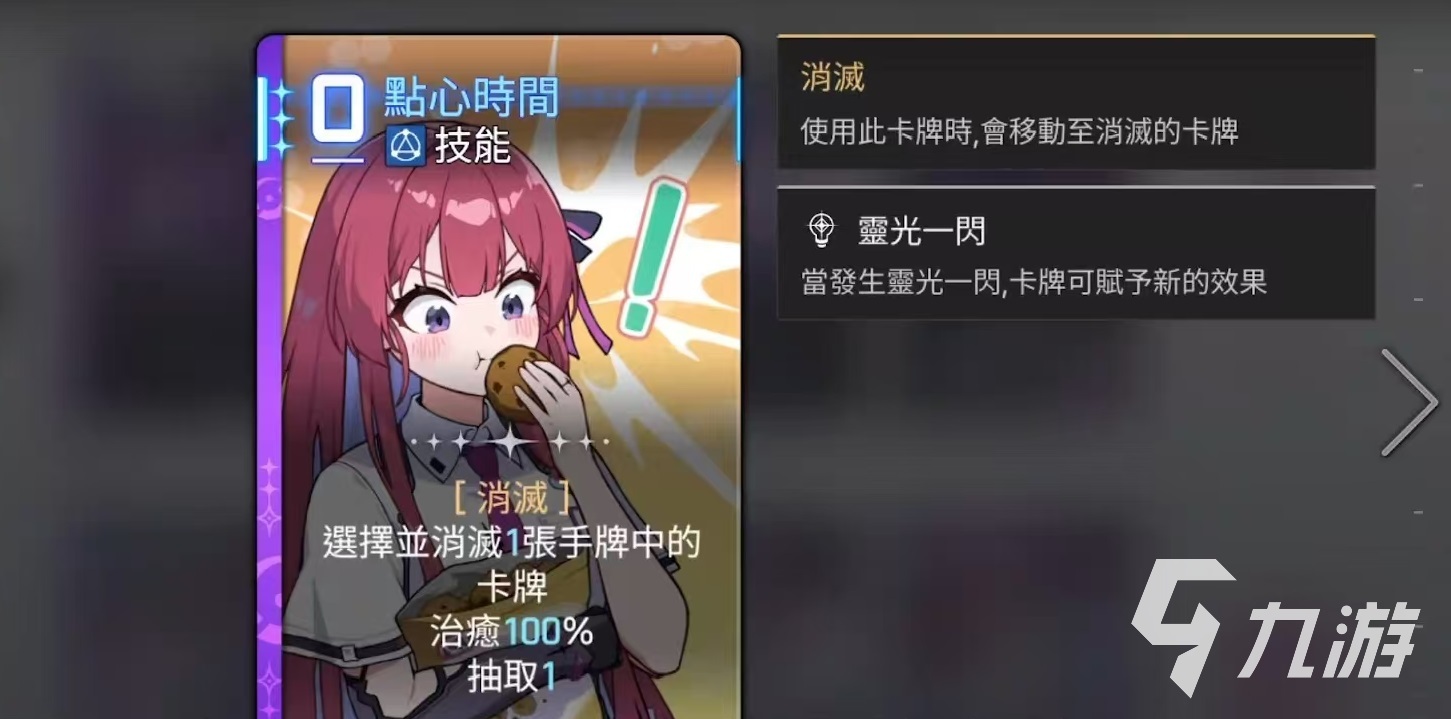Click the cookie in the character's hand
The image size is (1451, 719).
pos(519,382)
